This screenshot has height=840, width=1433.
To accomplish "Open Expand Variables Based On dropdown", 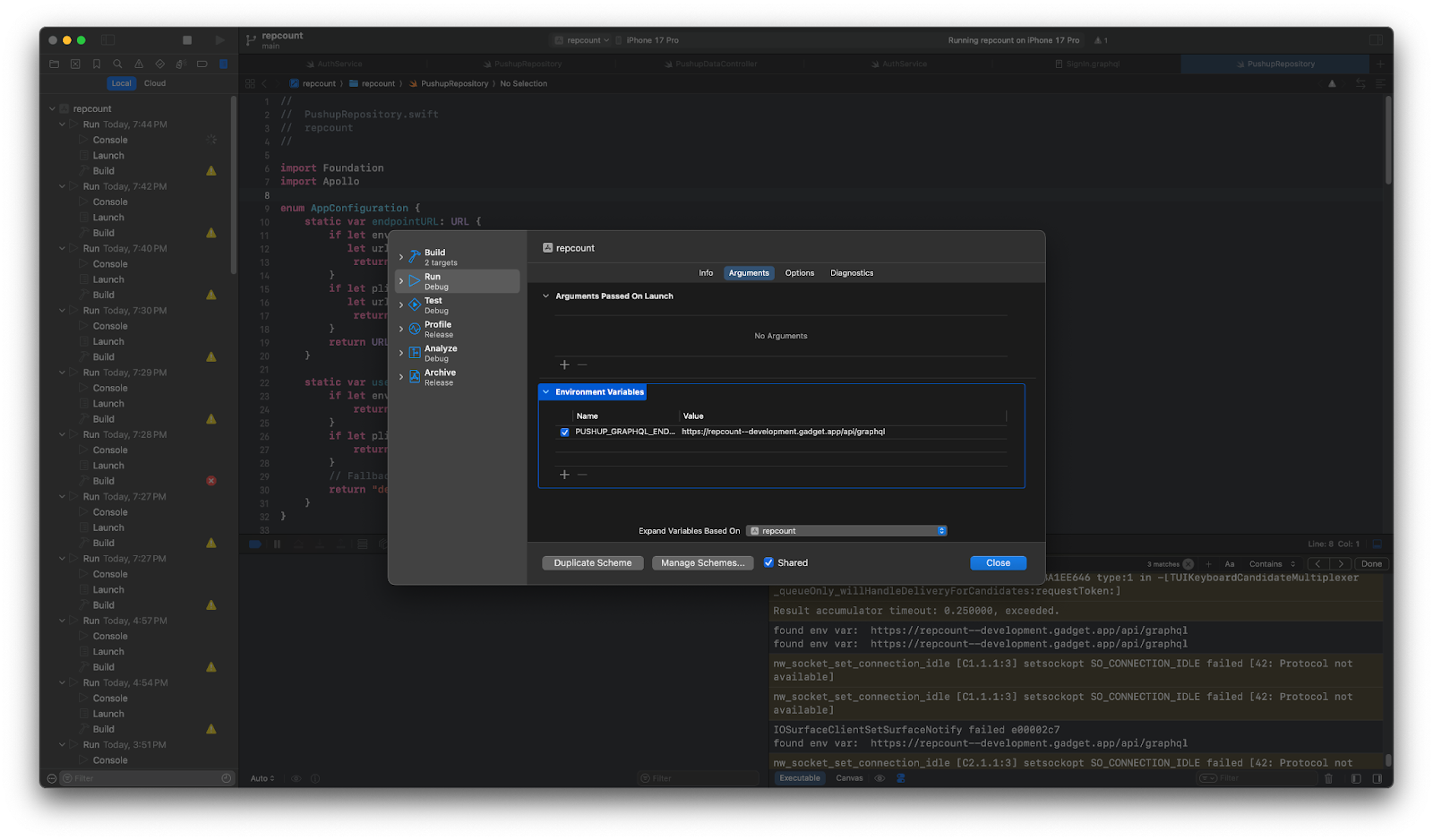I will 846,531.
